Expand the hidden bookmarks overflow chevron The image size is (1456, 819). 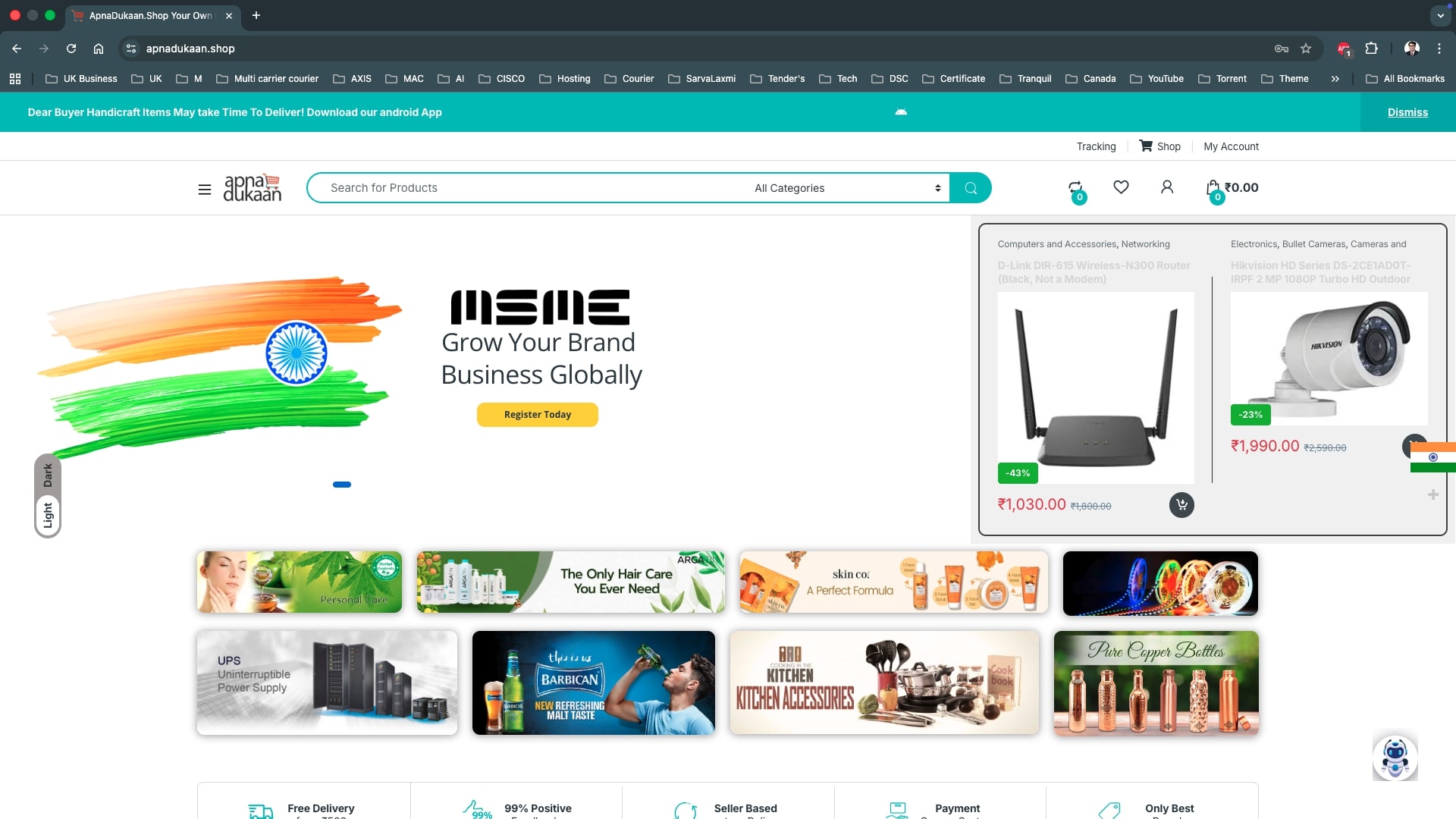(1335, 79)
